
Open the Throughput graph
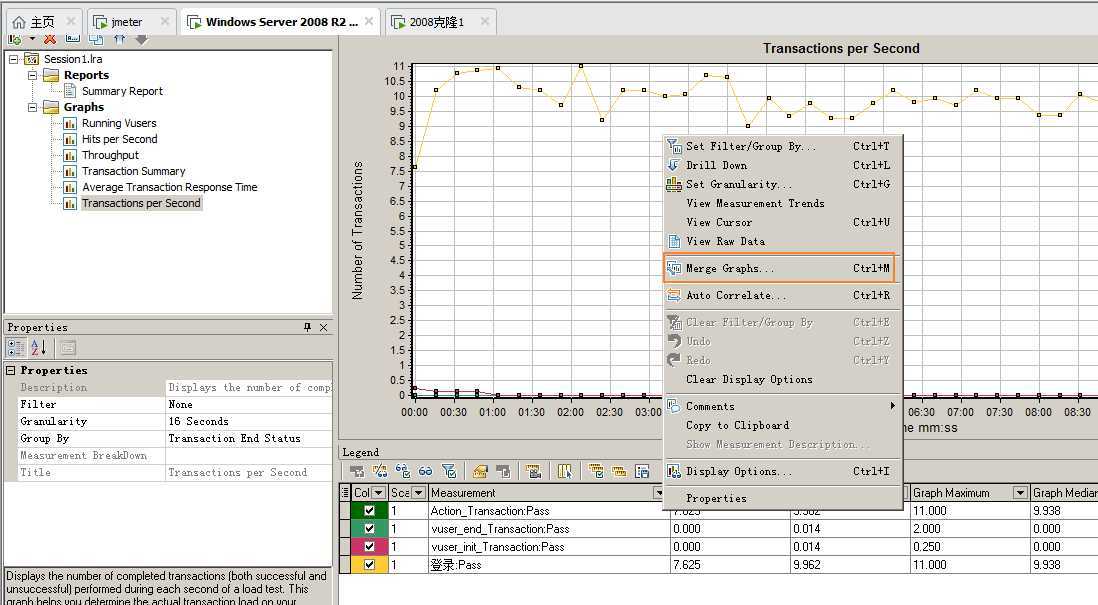click(110, 155)
